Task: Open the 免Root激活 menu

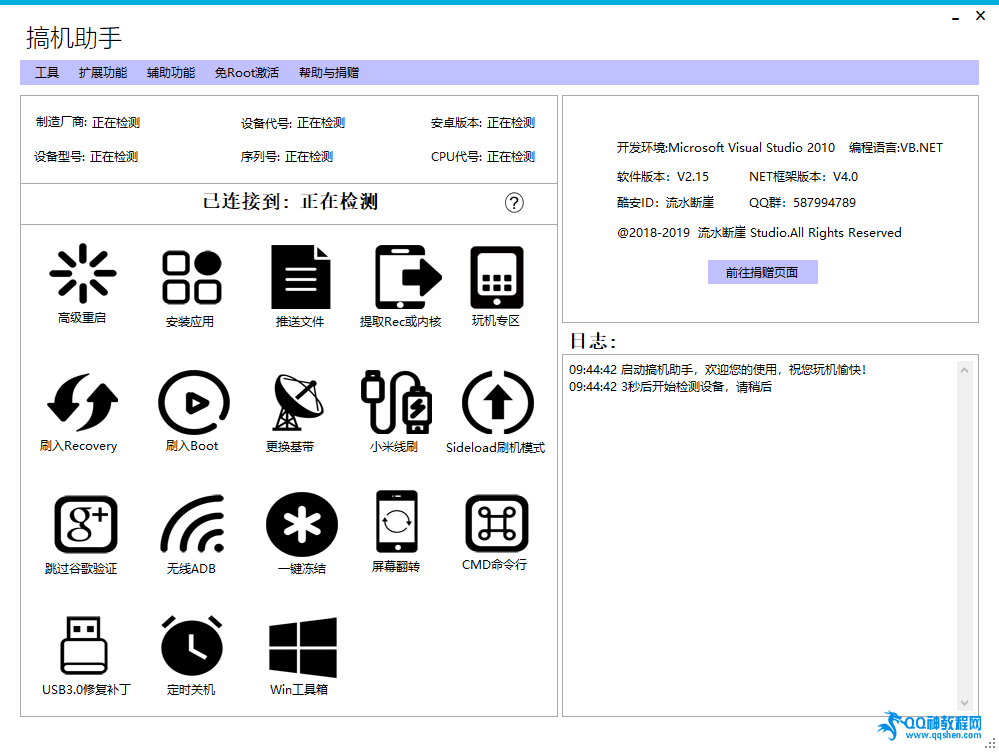Action: [247, 73]
